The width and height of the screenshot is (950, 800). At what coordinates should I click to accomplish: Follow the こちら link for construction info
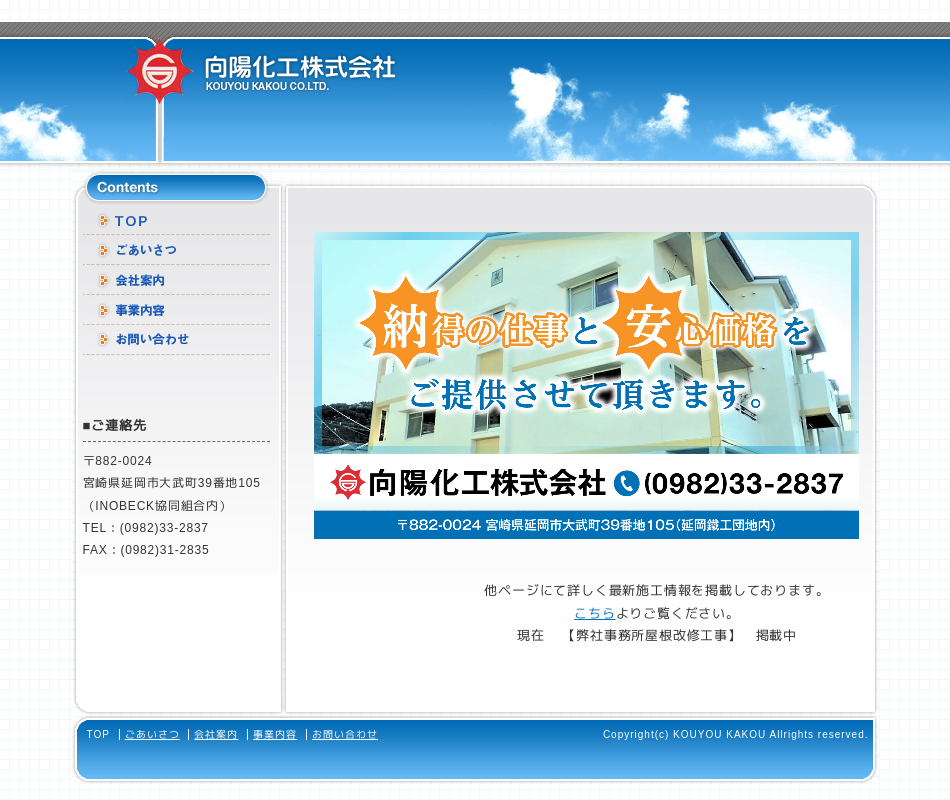(x=594, y=613)
